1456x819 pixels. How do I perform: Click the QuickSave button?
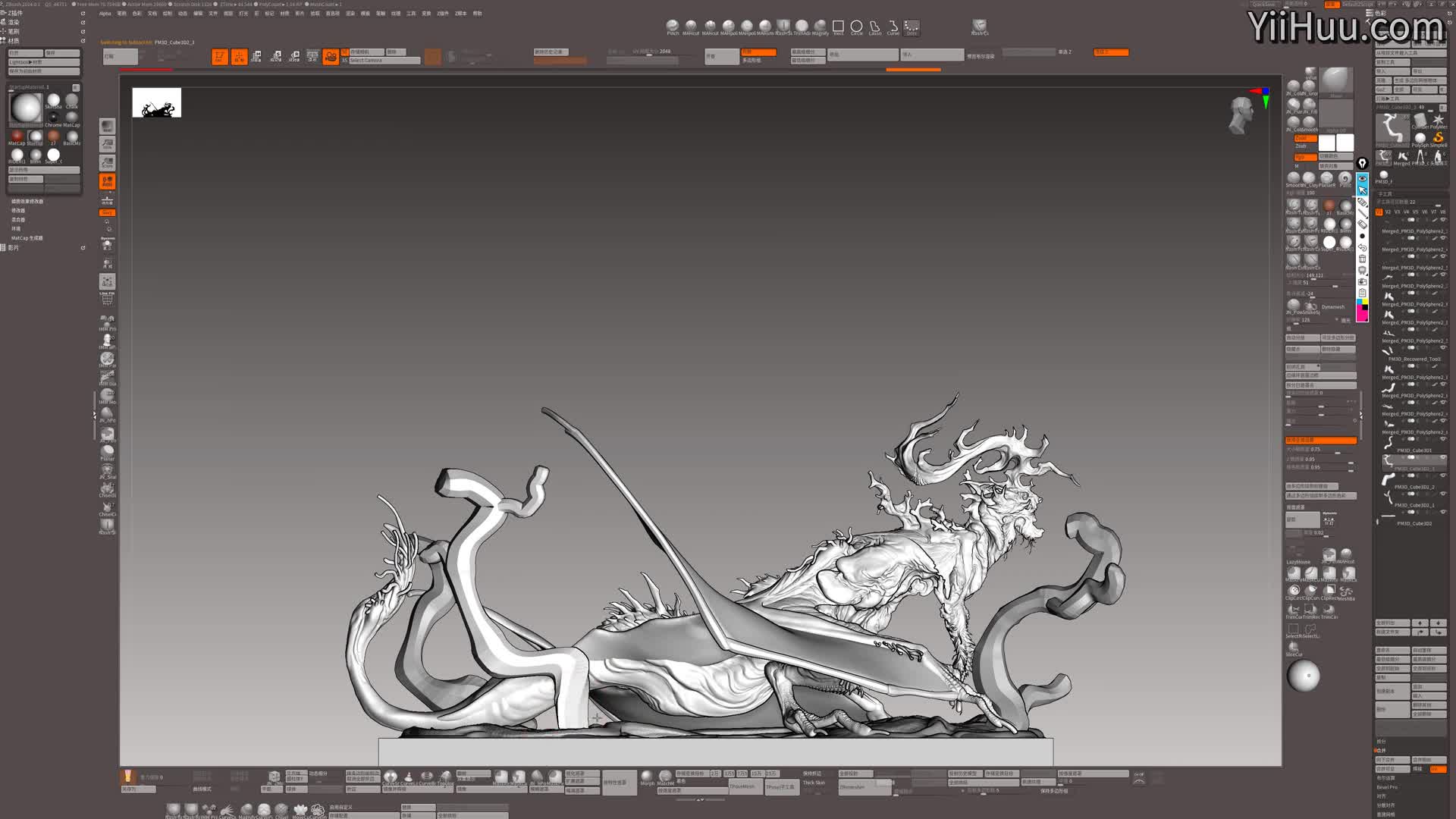pos(1263,5)
